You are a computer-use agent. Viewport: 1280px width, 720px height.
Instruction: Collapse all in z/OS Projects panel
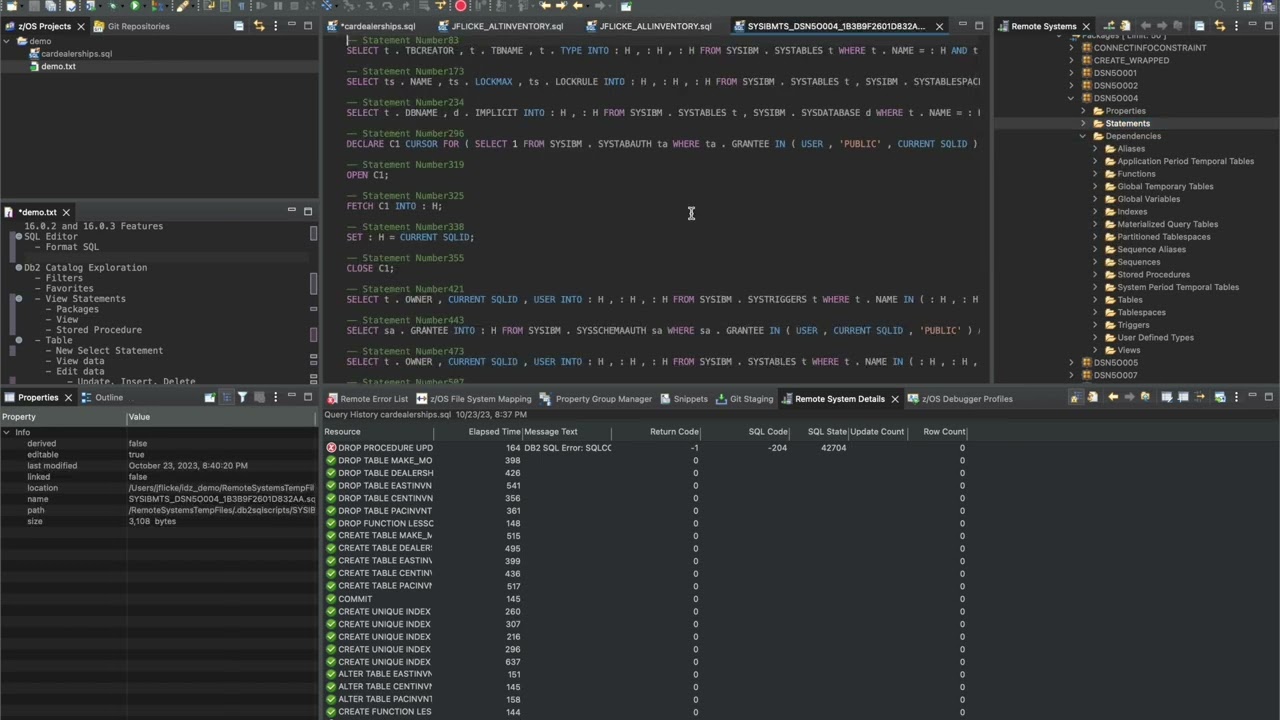tap(239, 26)
